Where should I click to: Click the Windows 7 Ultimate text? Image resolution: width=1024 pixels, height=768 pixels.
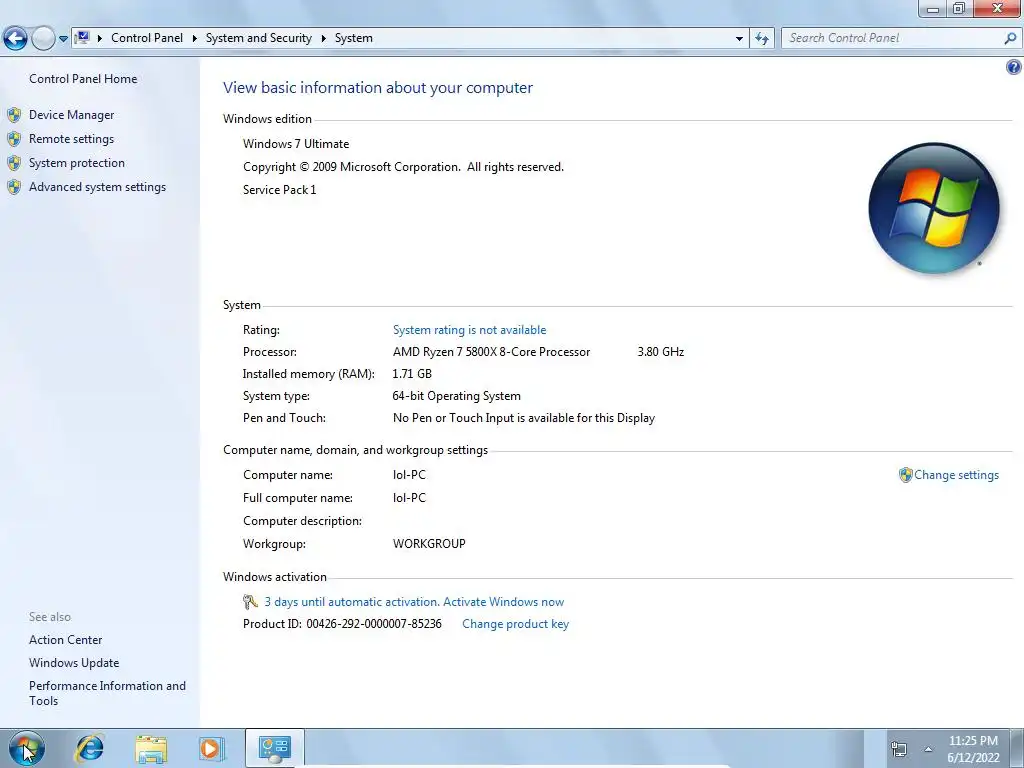click(296, 144)
